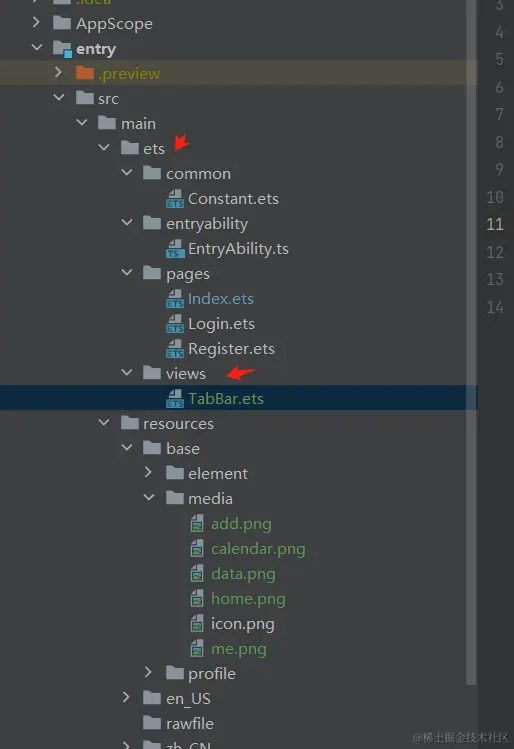Image resolution: width=514 pixels, height=749 pixels.
Task: Select the EntryAbility.ts file name
Action: tap(238, 249)
